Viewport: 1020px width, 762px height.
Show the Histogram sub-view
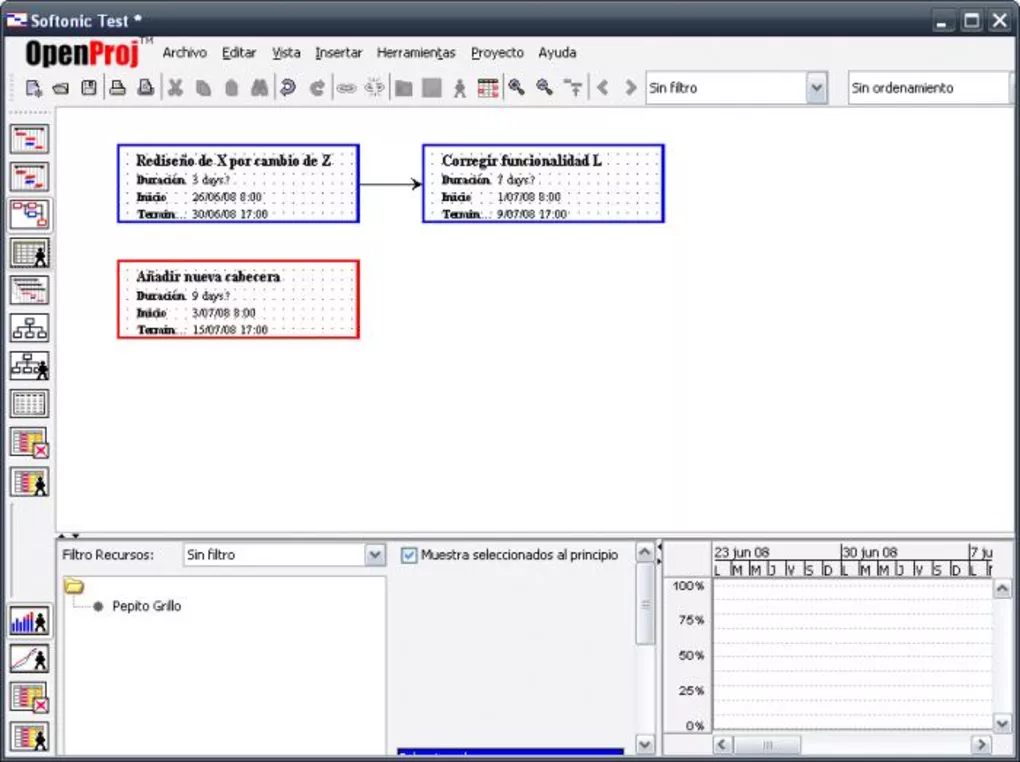pos(29,621)
